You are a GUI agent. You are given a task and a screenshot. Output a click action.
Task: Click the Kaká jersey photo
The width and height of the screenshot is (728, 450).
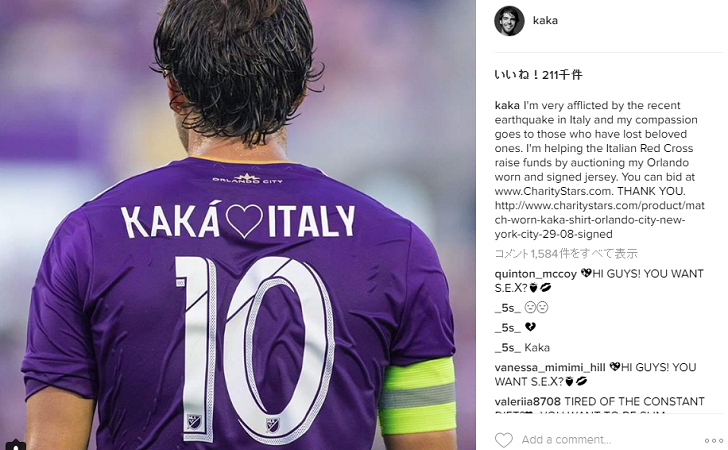[238, 225]
